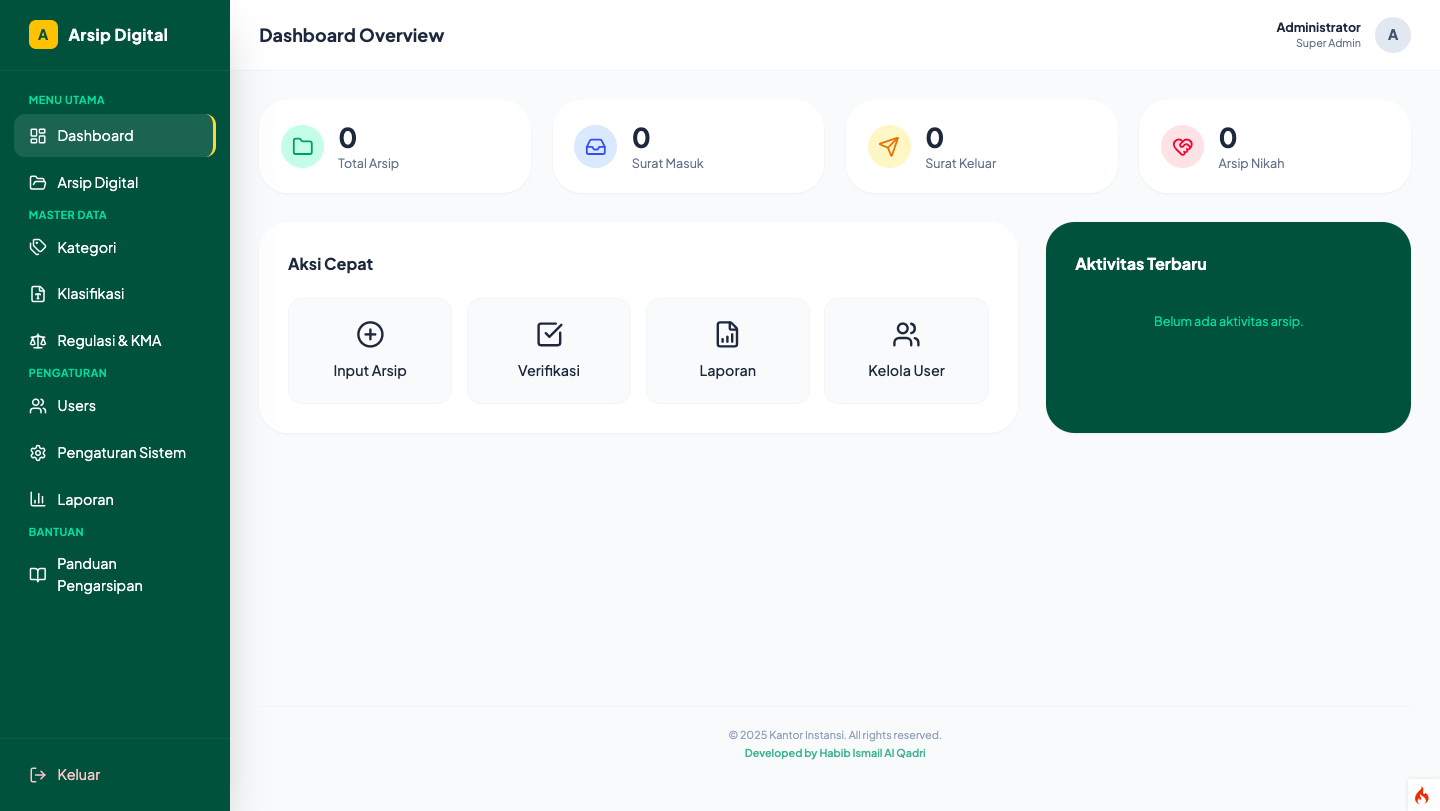The height and width of the screenshot is (811, 1440).
Task: Click the paper plane icon on Surat Keluar
Action: [889, 146]
